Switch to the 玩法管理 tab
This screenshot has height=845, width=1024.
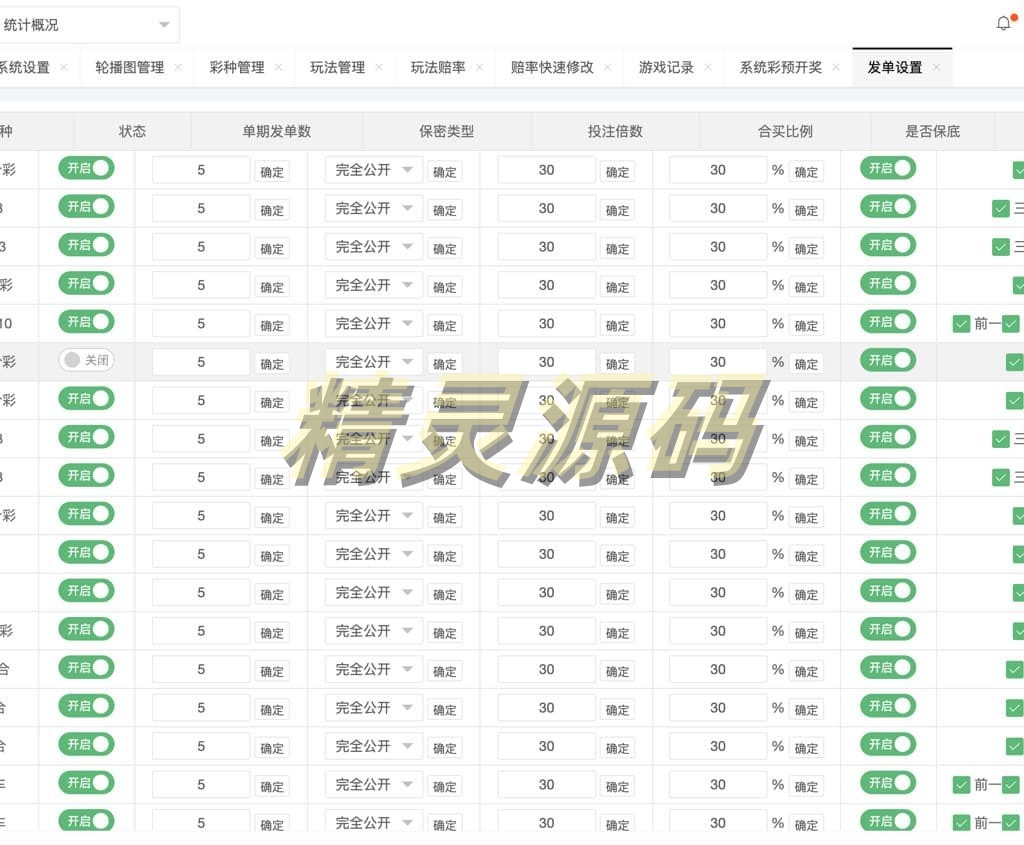pos(337,68)
